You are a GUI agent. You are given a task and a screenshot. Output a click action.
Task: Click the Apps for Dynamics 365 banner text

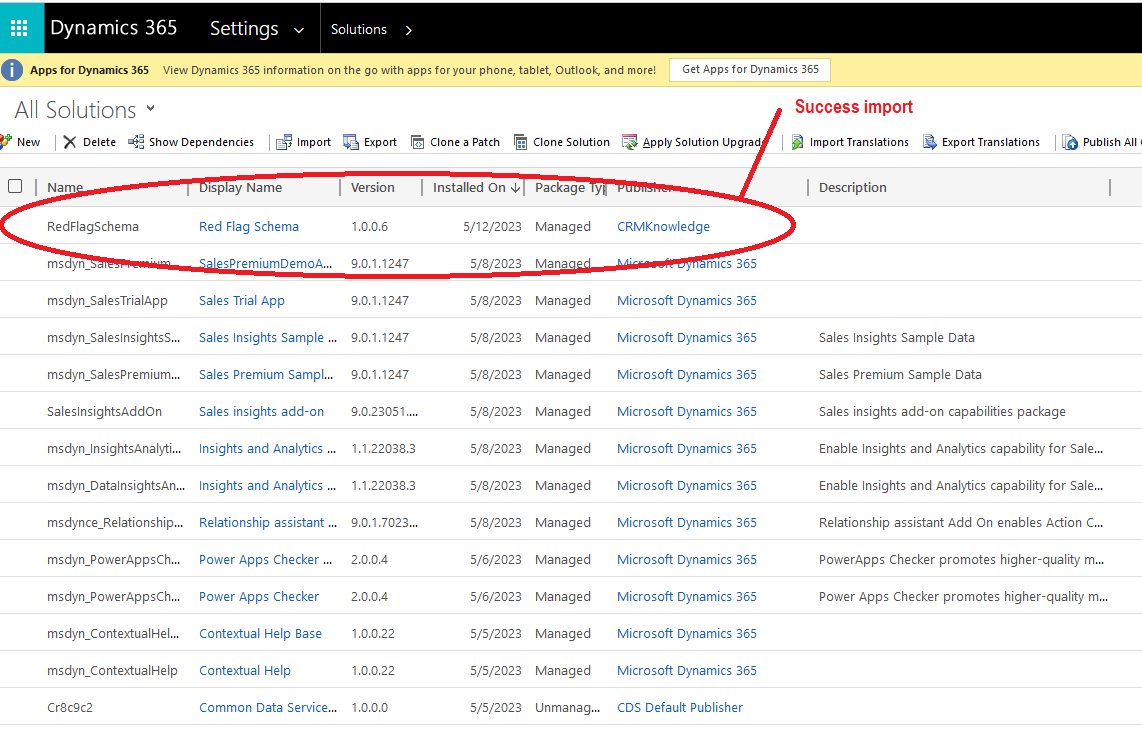click(x=90, y=70)
